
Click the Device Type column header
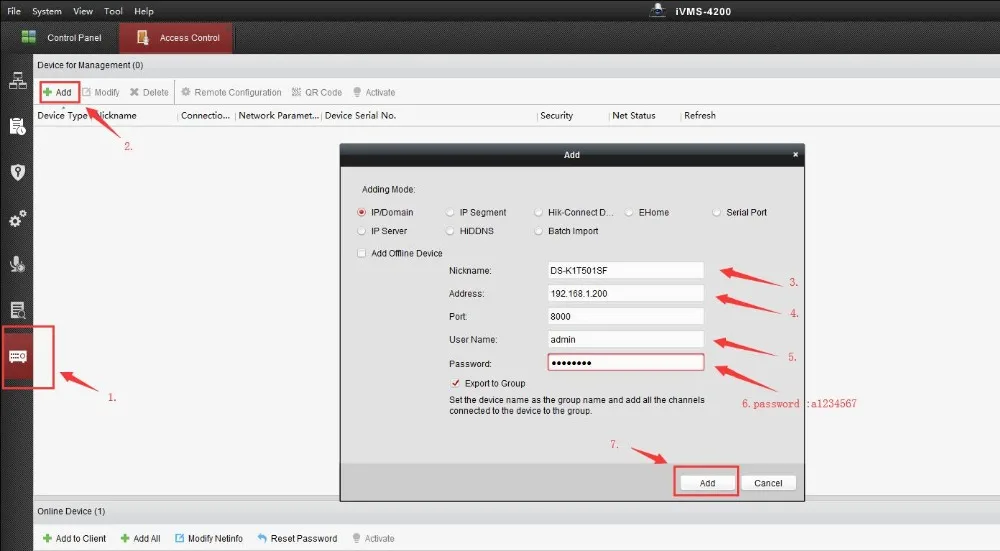(x=62, y=115)
